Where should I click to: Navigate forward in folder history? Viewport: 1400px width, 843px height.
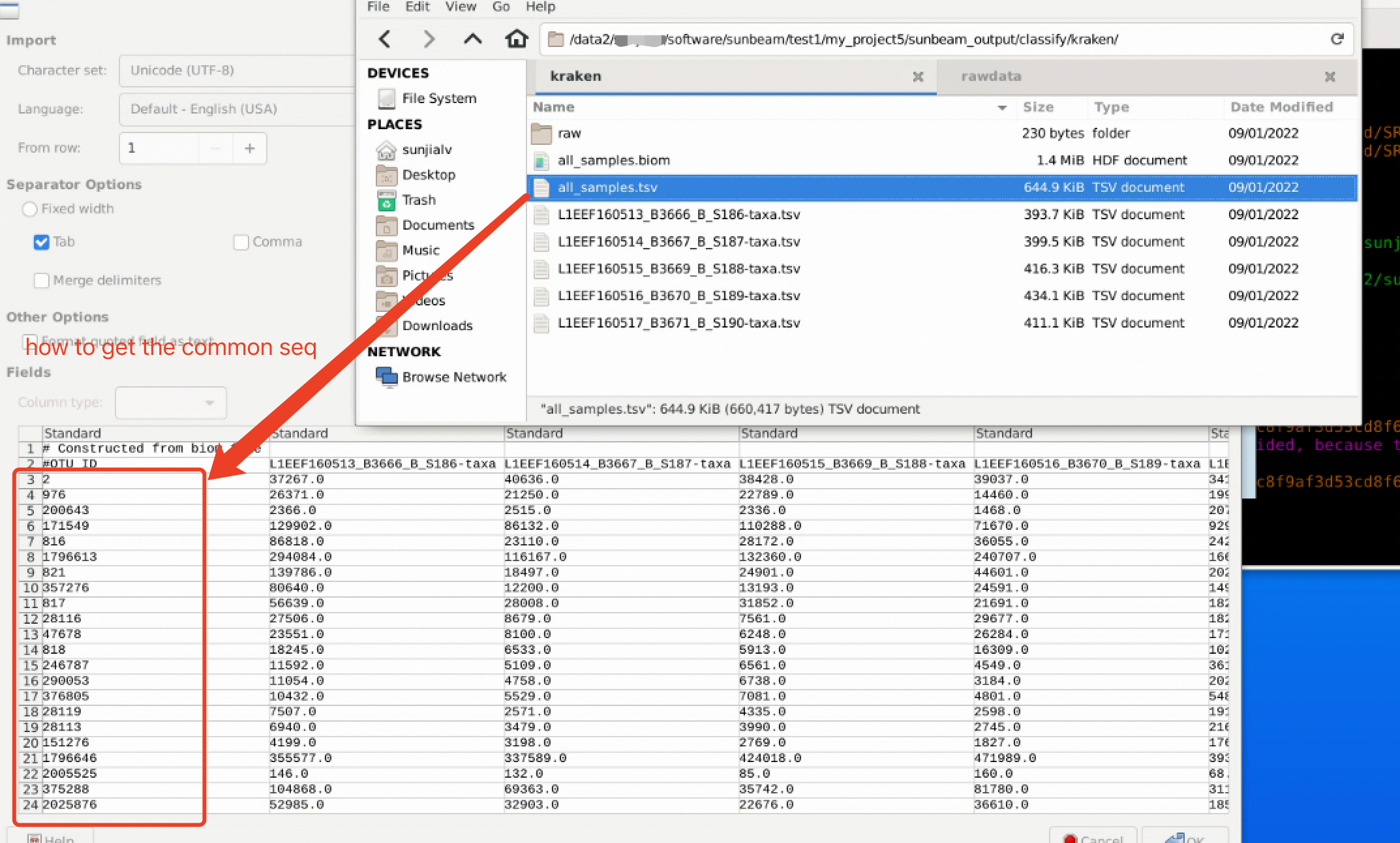429,39
